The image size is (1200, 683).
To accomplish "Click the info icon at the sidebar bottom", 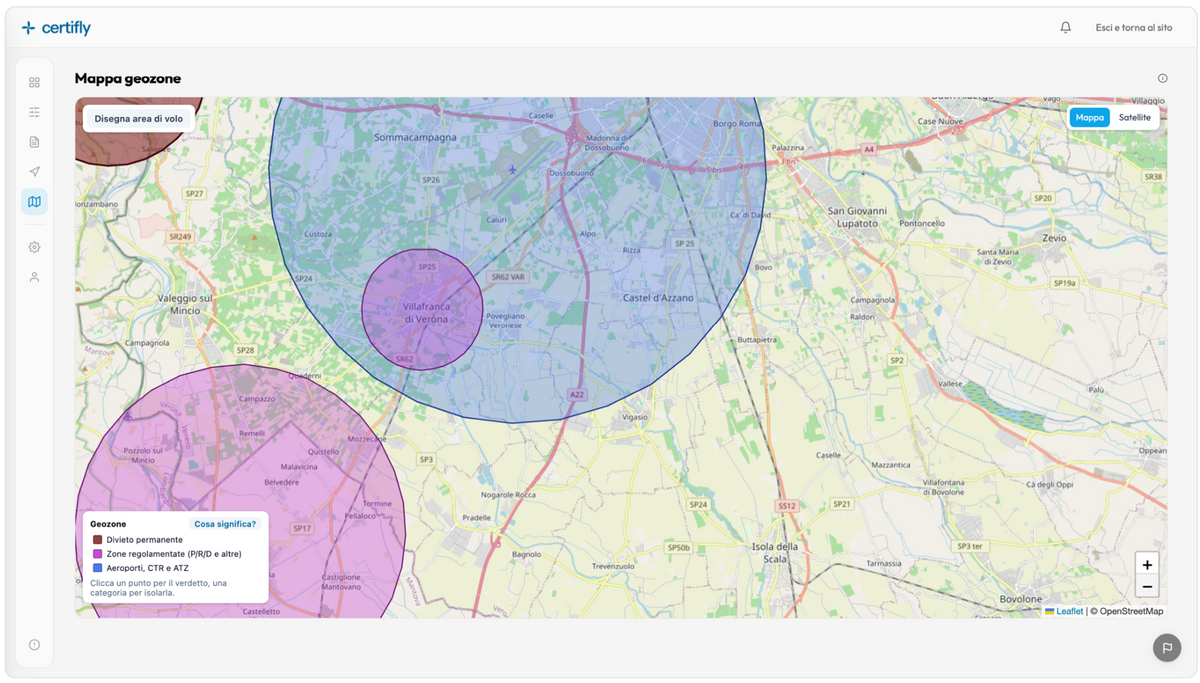I will [34, 645].
